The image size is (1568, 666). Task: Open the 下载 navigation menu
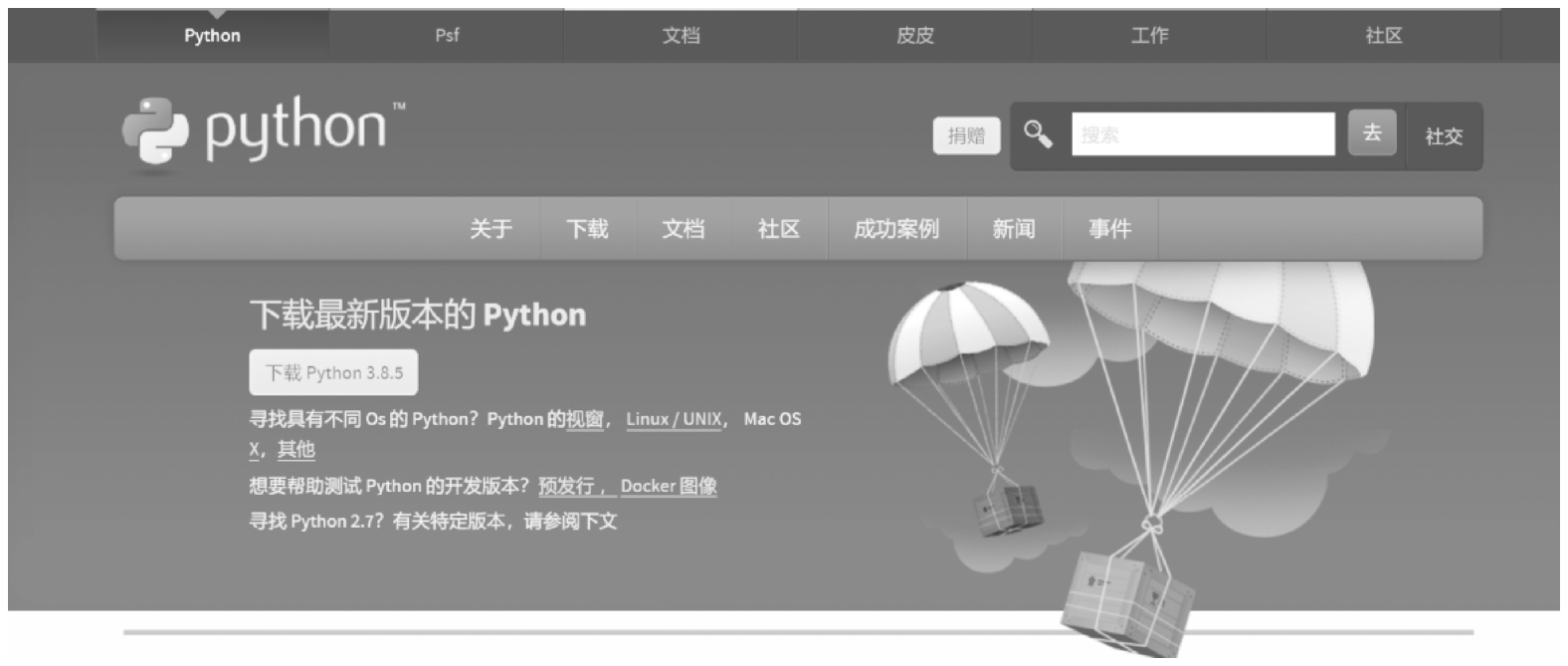tap(587, 229)
